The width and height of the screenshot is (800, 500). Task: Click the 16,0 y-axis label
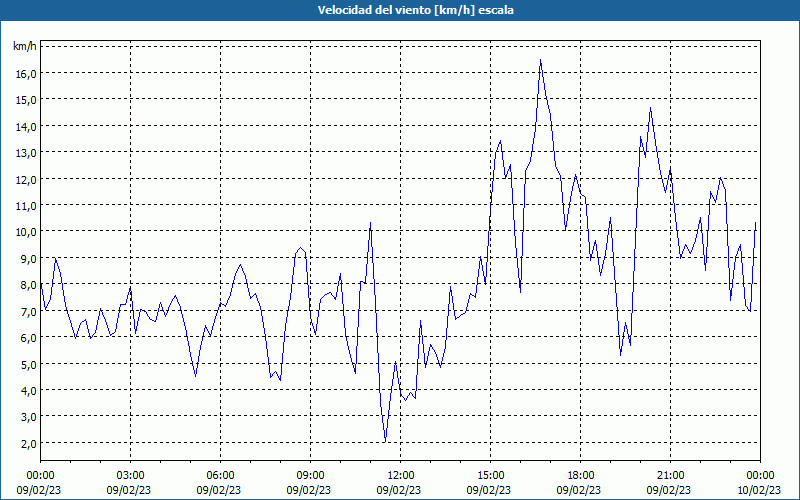(26, 73)
